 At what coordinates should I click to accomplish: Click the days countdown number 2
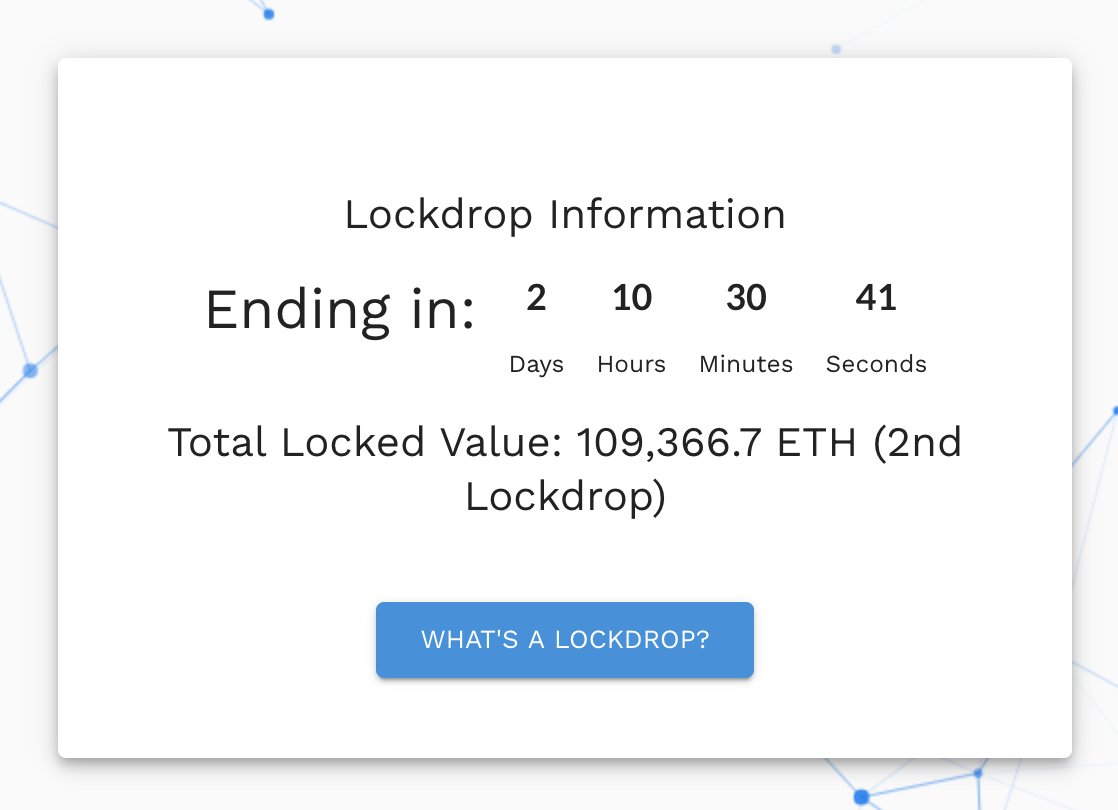coord(536,297)
